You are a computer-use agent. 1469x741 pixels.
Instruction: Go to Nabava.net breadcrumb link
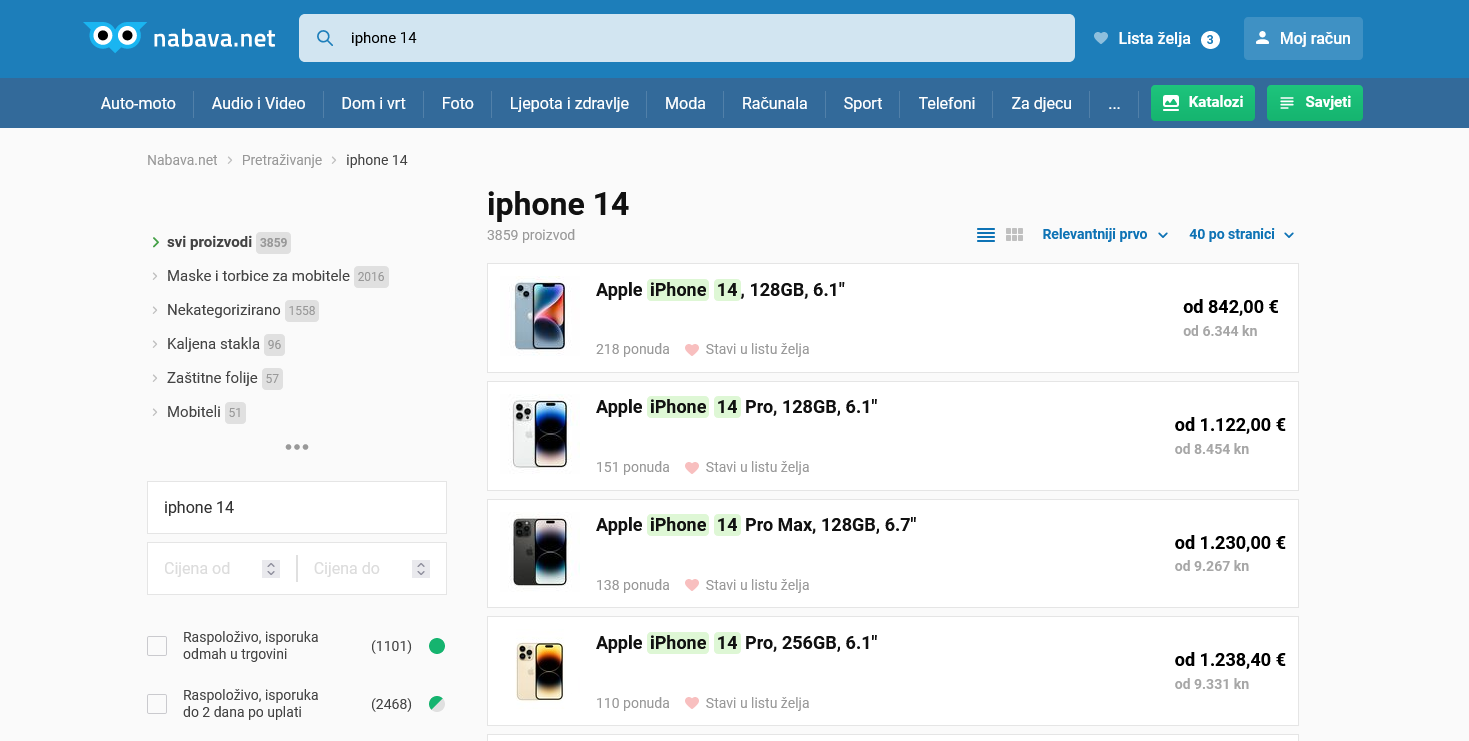[182, 160]
